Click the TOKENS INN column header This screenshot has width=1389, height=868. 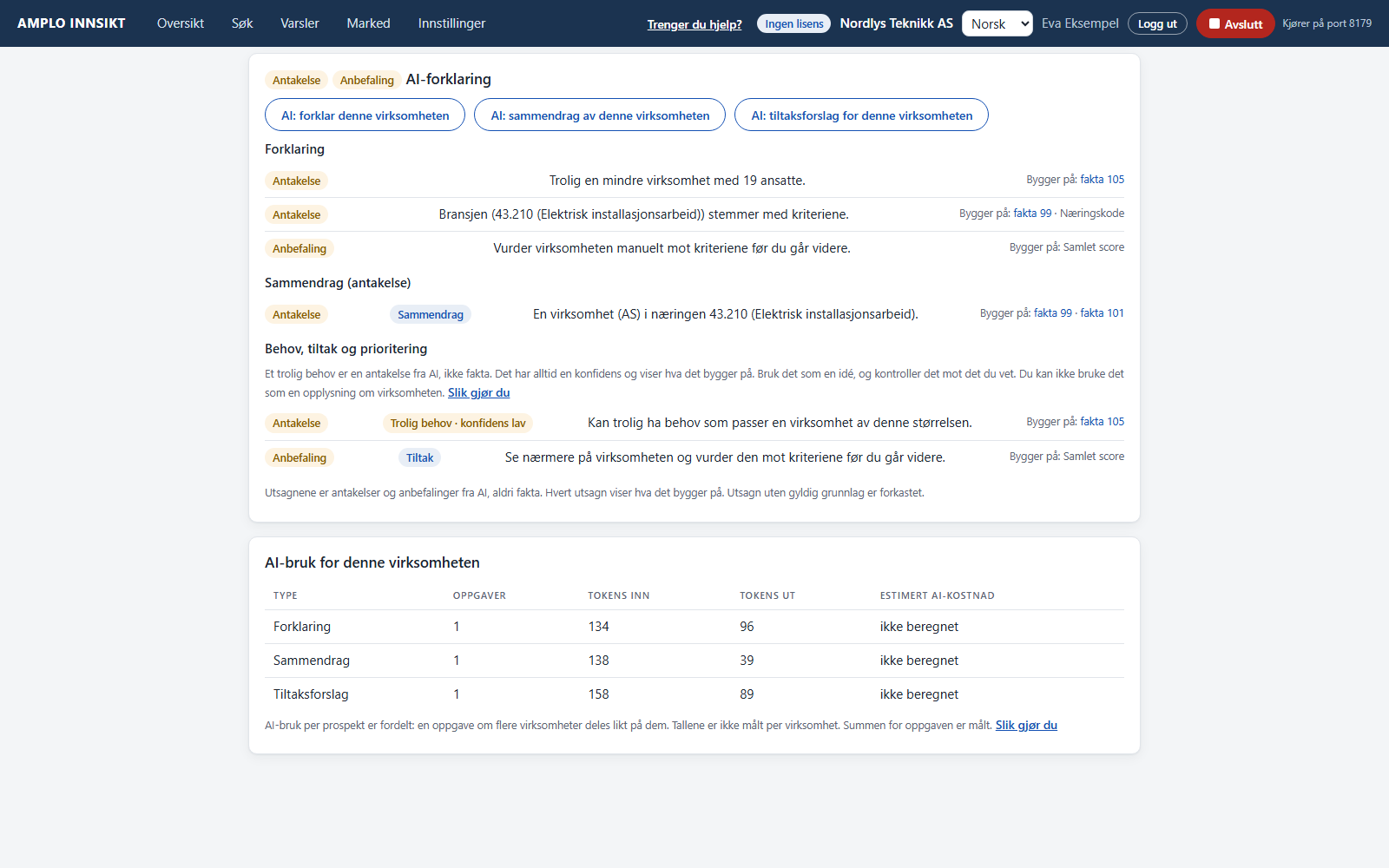click(618, 595)
